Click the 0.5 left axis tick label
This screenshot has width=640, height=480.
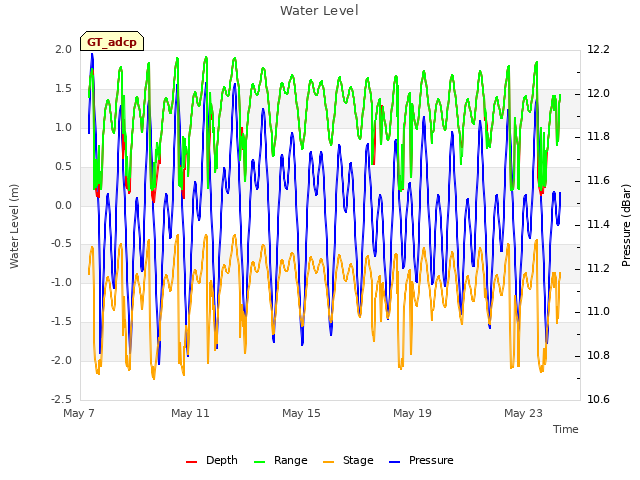click(x=64, y=167)
